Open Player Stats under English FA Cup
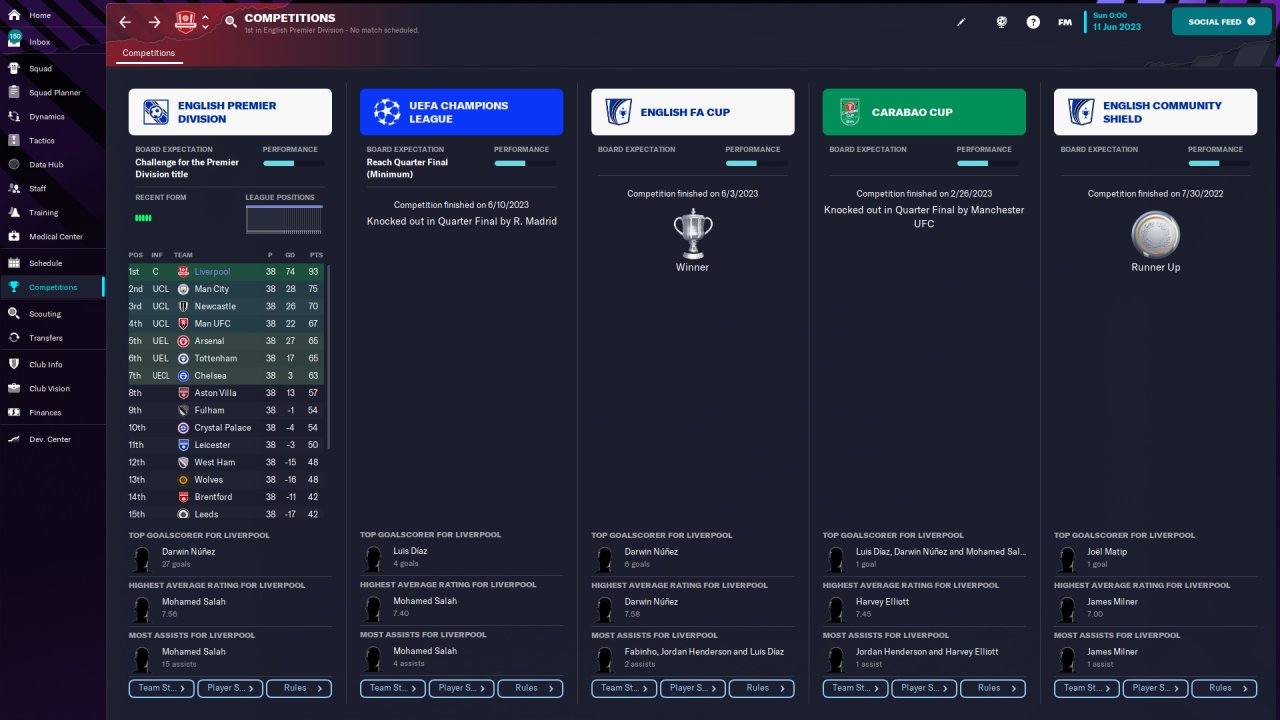Image resolution: width=1280 pixels, height=720 pixels. [x=693, y=688]
